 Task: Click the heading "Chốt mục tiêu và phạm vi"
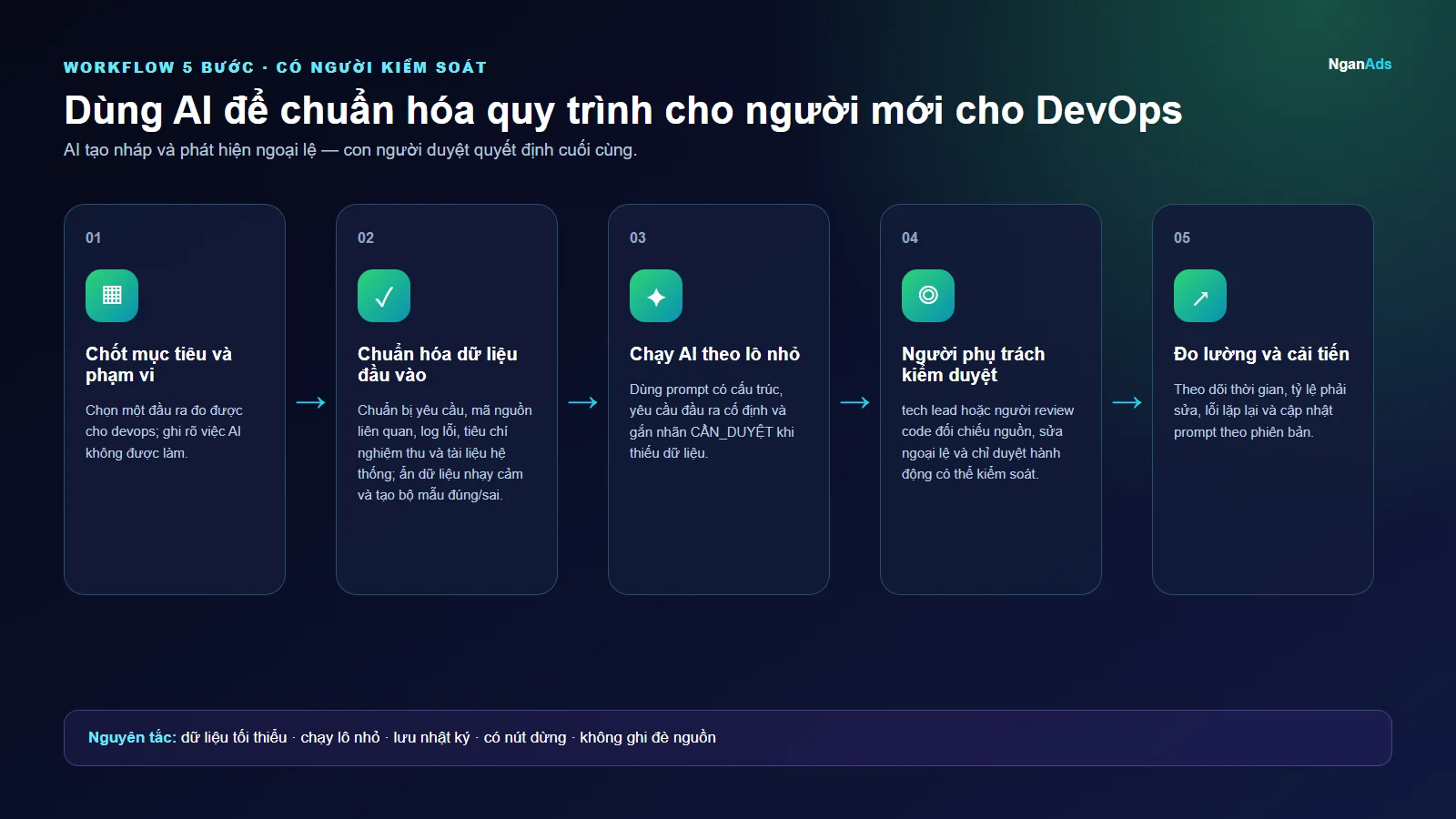point(158,364)
